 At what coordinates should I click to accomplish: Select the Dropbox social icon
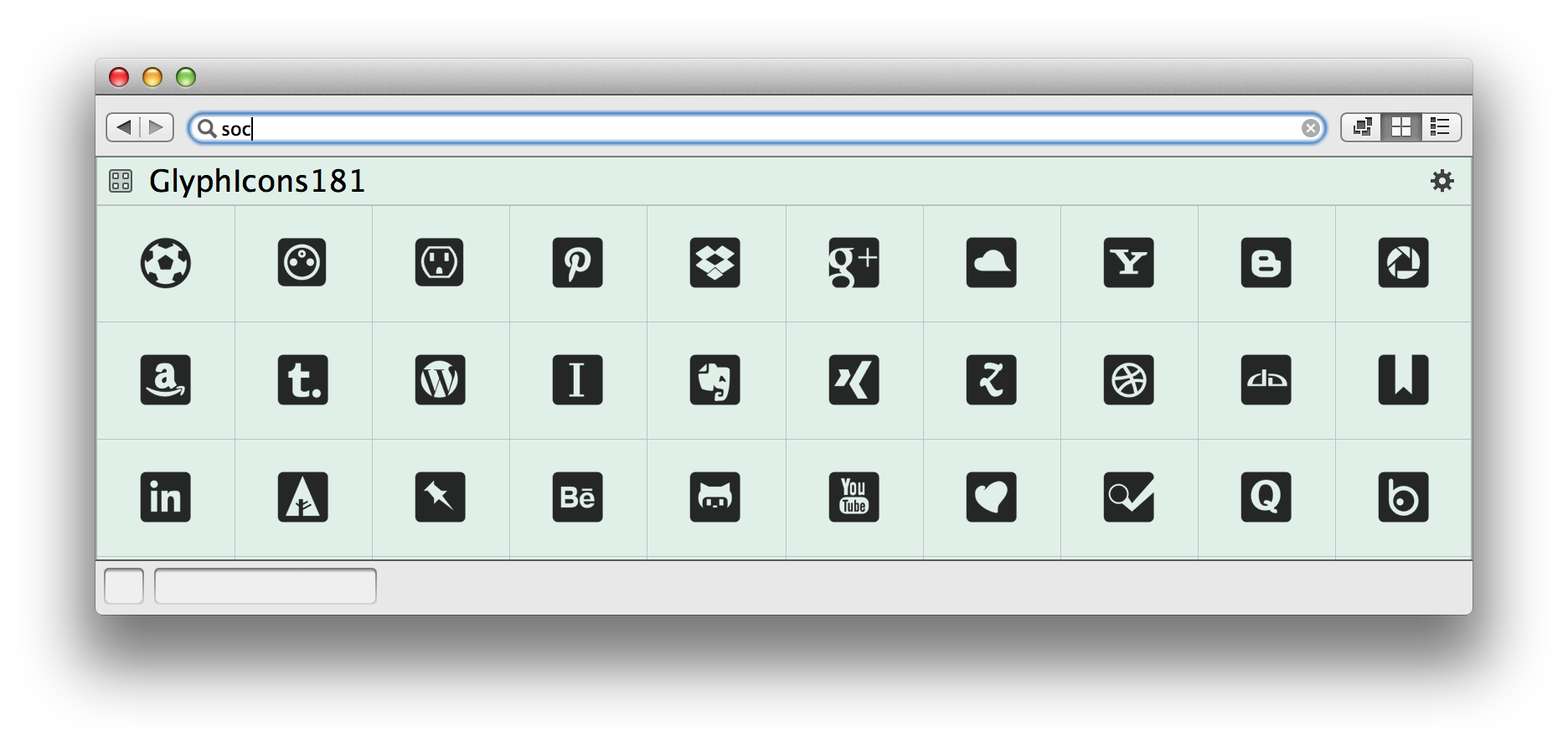[714, 263]
